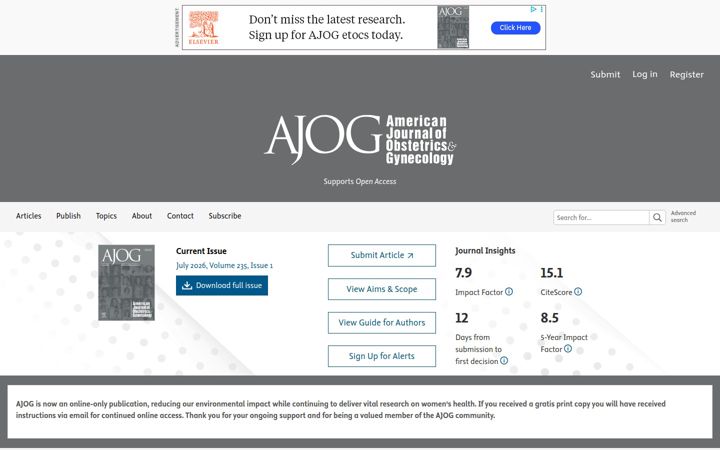Open the Subscribe menu
The width and height of the screenshot is (720, 450).
click(x=225, y=216)
